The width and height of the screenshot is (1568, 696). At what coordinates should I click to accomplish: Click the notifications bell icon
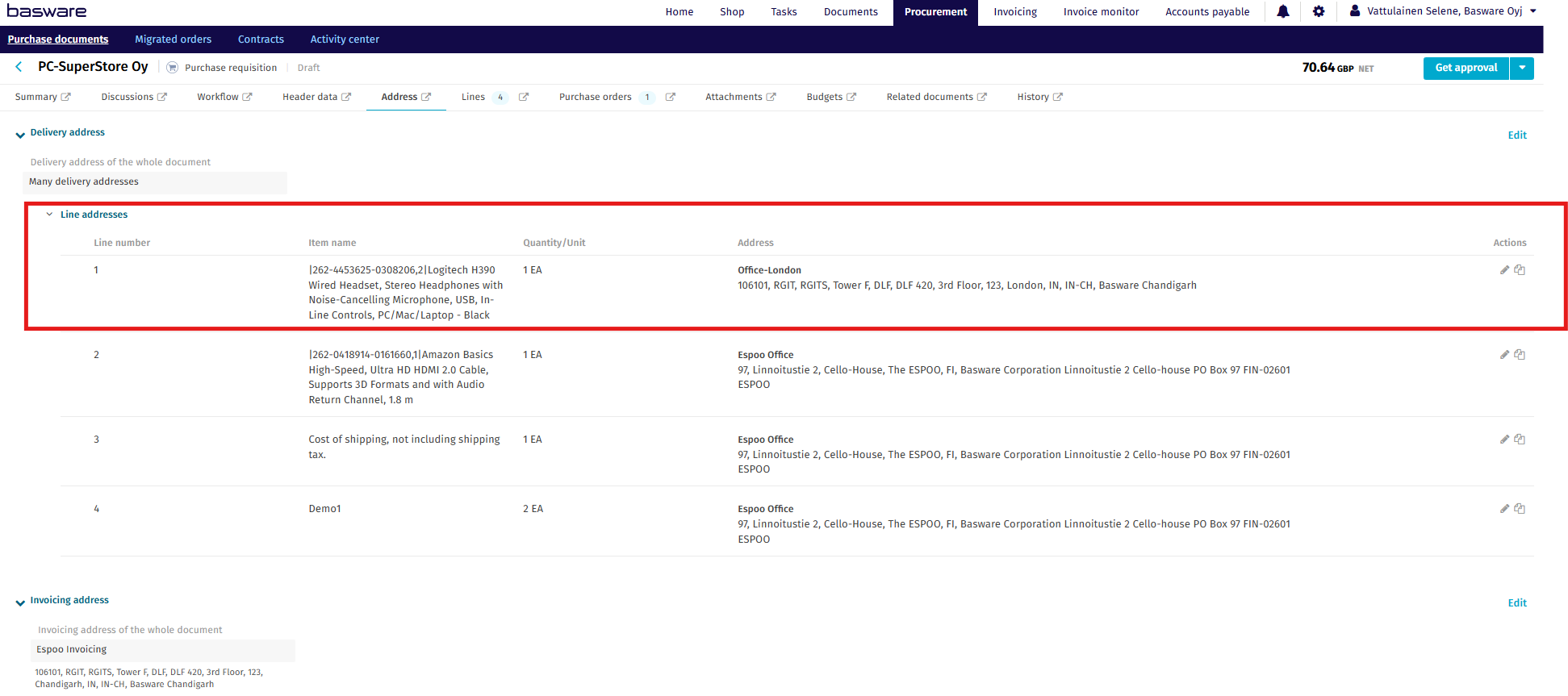[1282, 11]
